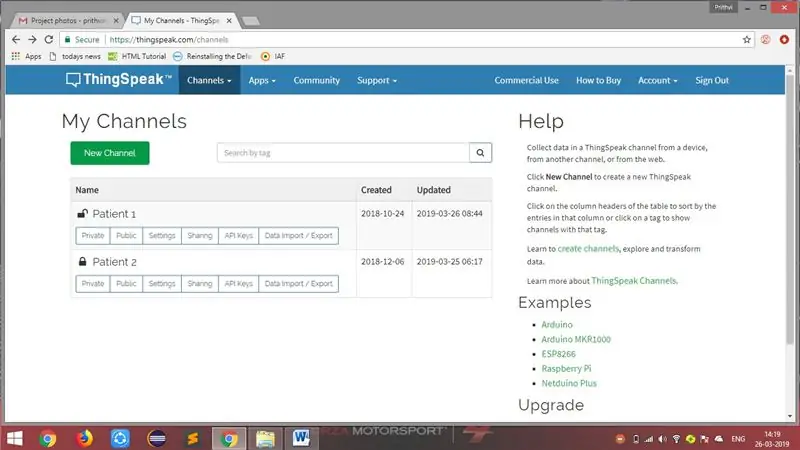Open Public view for Patient 2

pyautogui.click(x=126, y=284)
